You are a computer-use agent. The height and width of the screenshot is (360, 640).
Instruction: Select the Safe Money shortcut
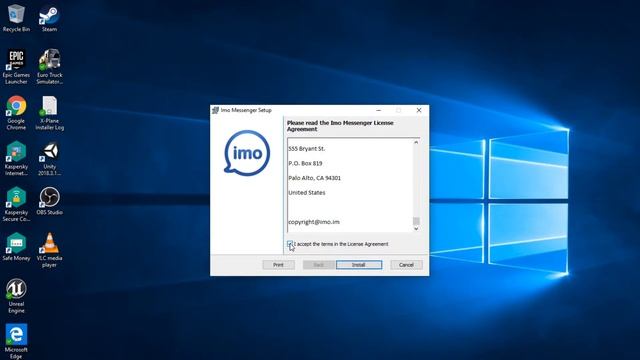pos(16,247)
